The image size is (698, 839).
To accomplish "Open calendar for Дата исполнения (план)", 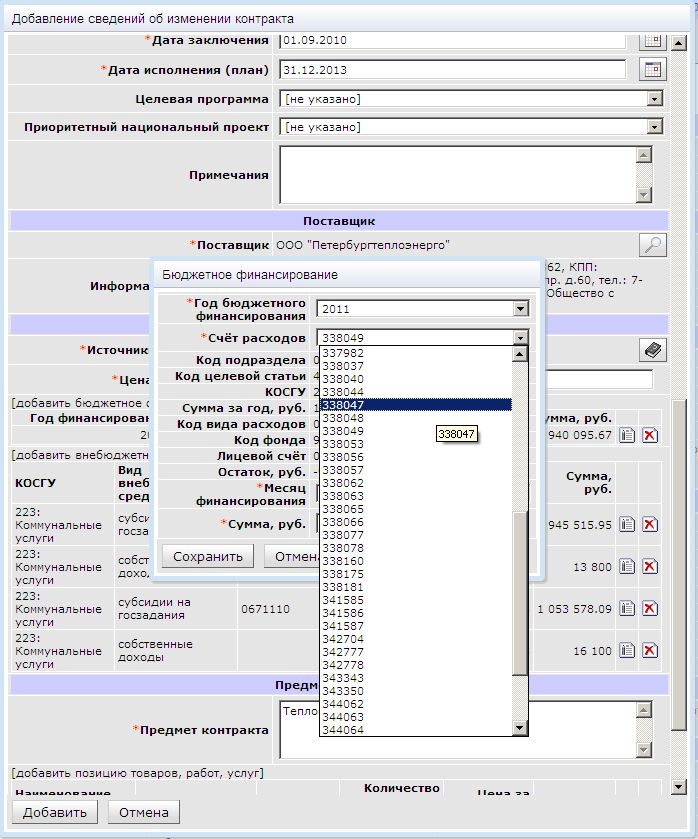I will click(x=653, y=70).
